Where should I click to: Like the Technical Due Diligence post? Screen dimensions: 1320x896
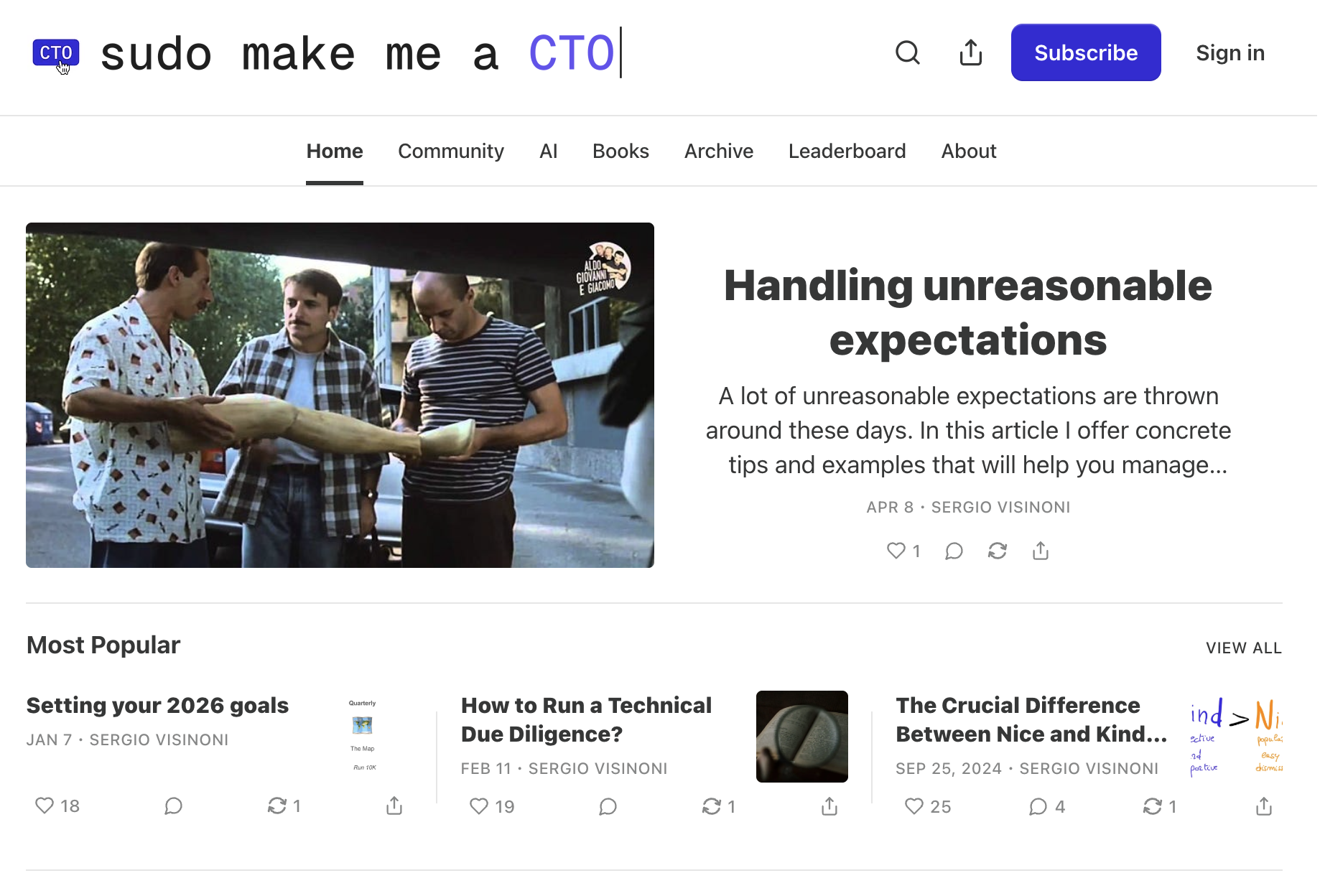[492, 806]
